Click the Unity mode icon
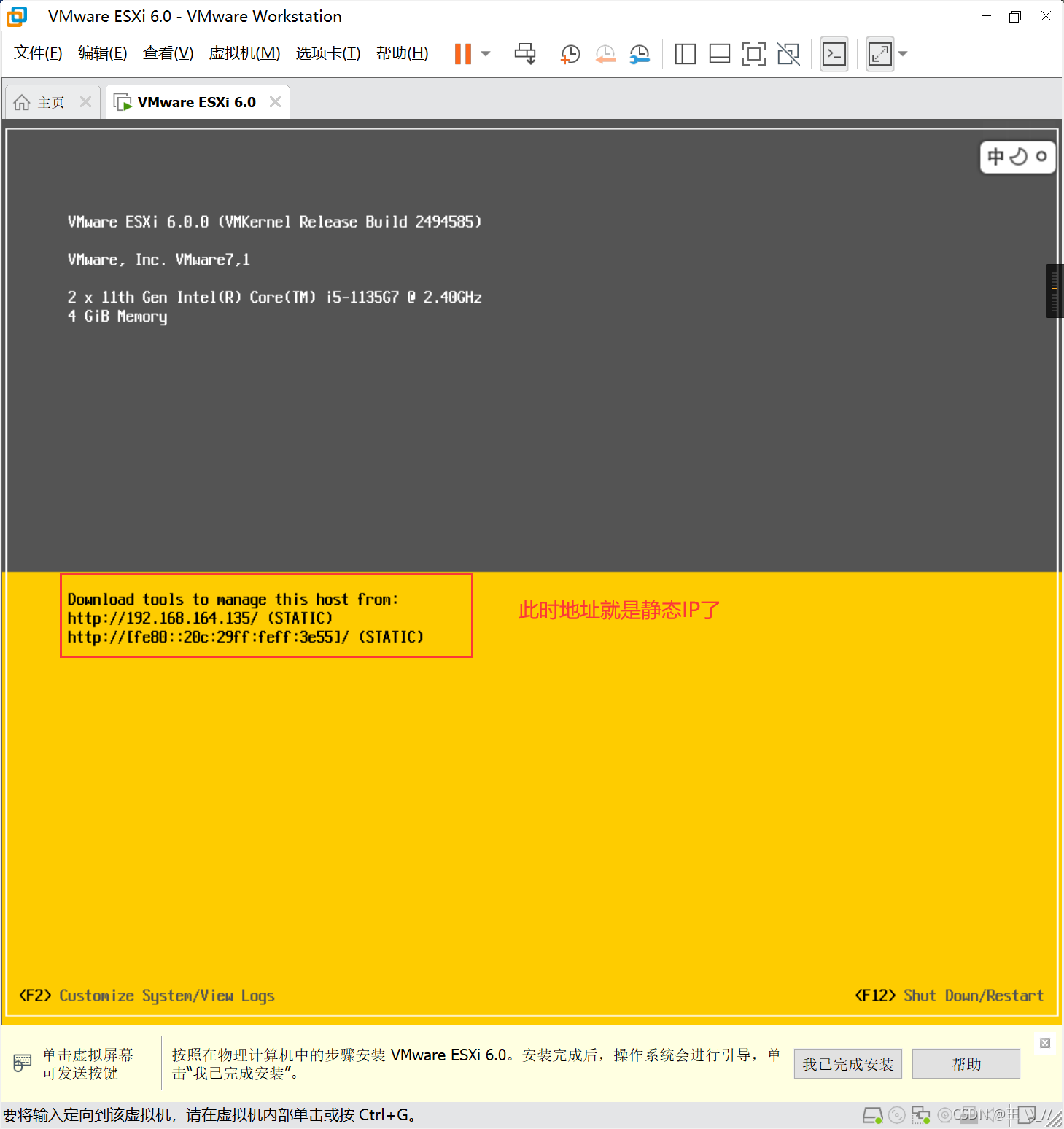This screenshot has height=1129, width=1064. pyautogui.click(x=788, y=54)
